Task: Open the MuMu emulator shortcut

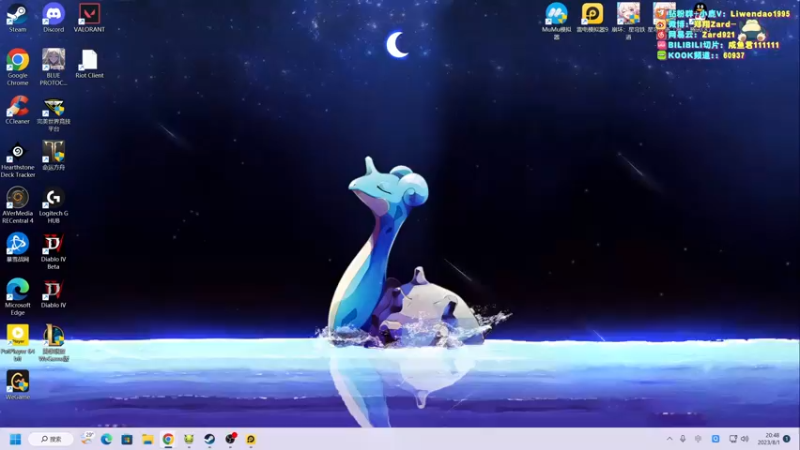Action: [556, 20]
